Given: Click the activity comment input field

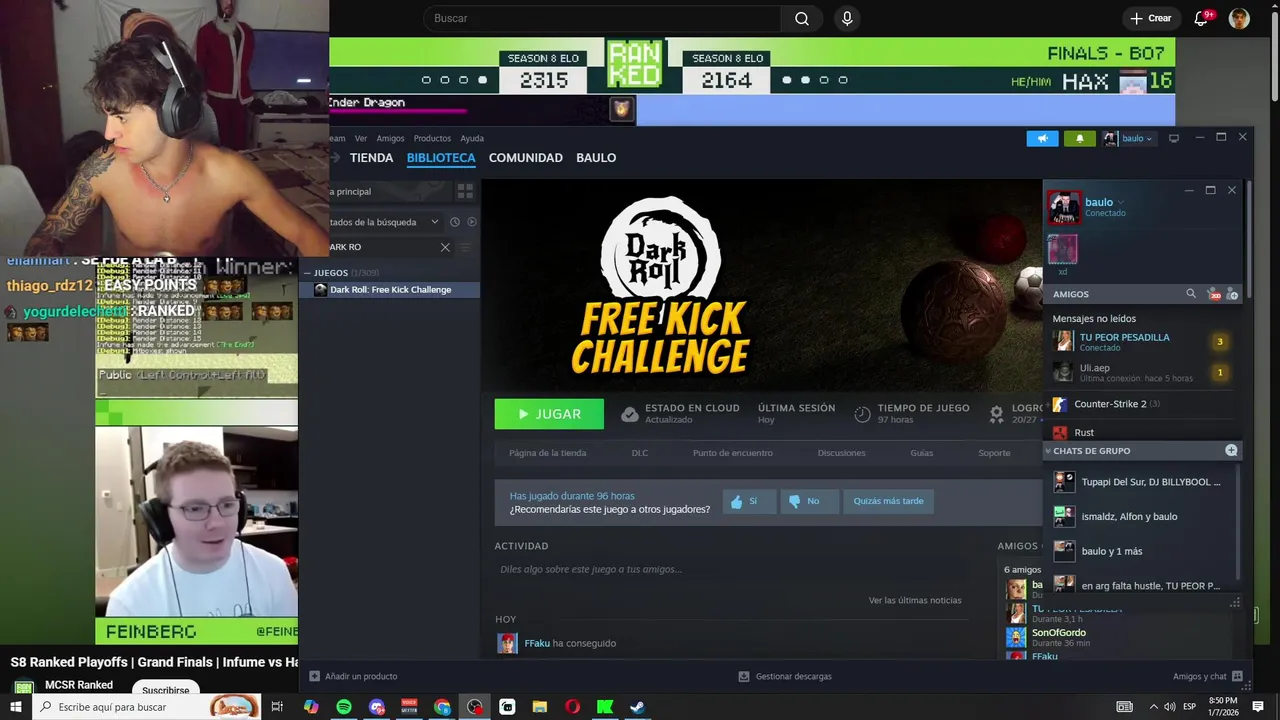Looking at the screenshot, I should tap(732, 569).
